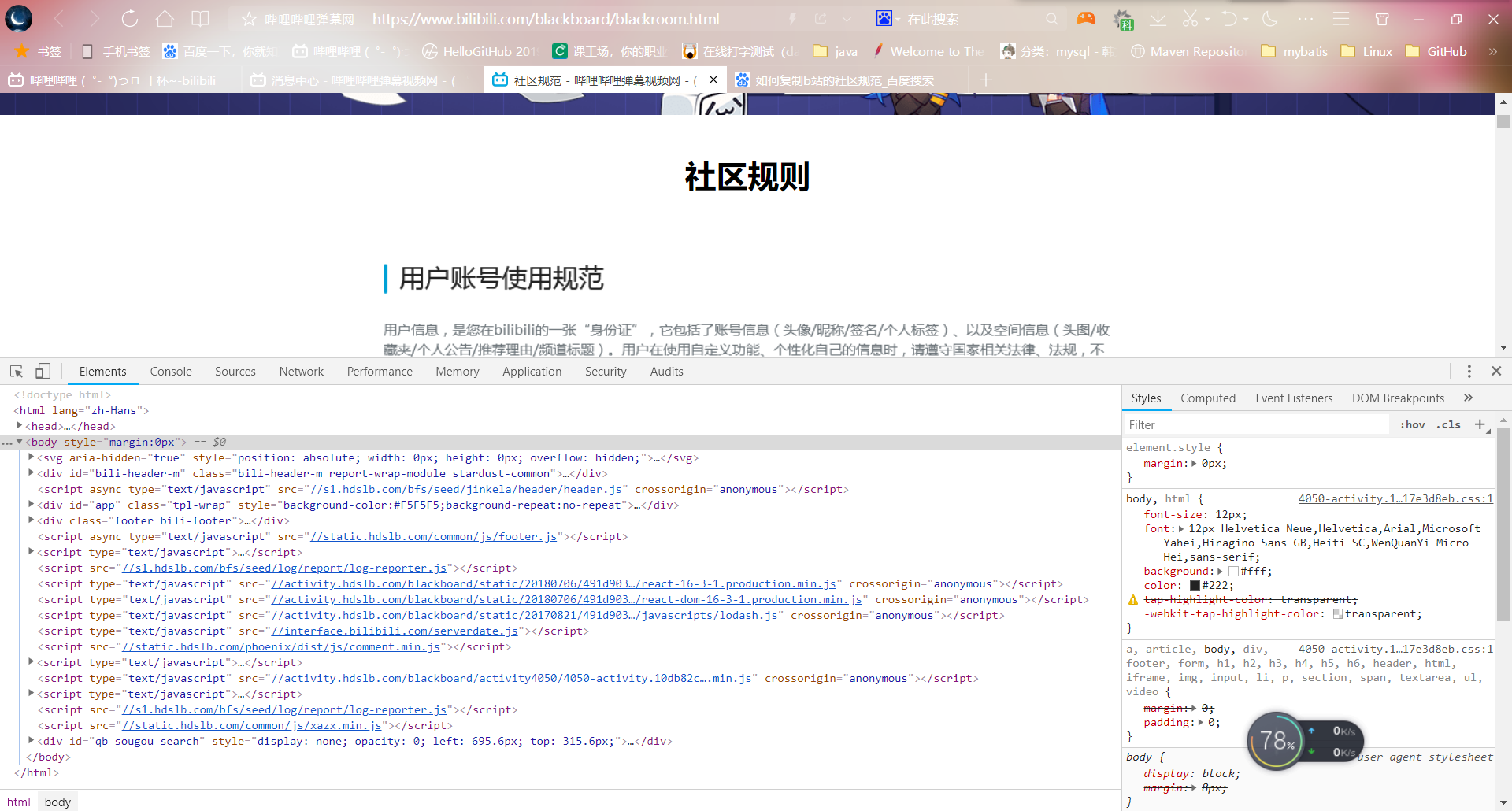Toggle night mode moon icon
Screen dimensions: 1512x811
point(1269,18)
